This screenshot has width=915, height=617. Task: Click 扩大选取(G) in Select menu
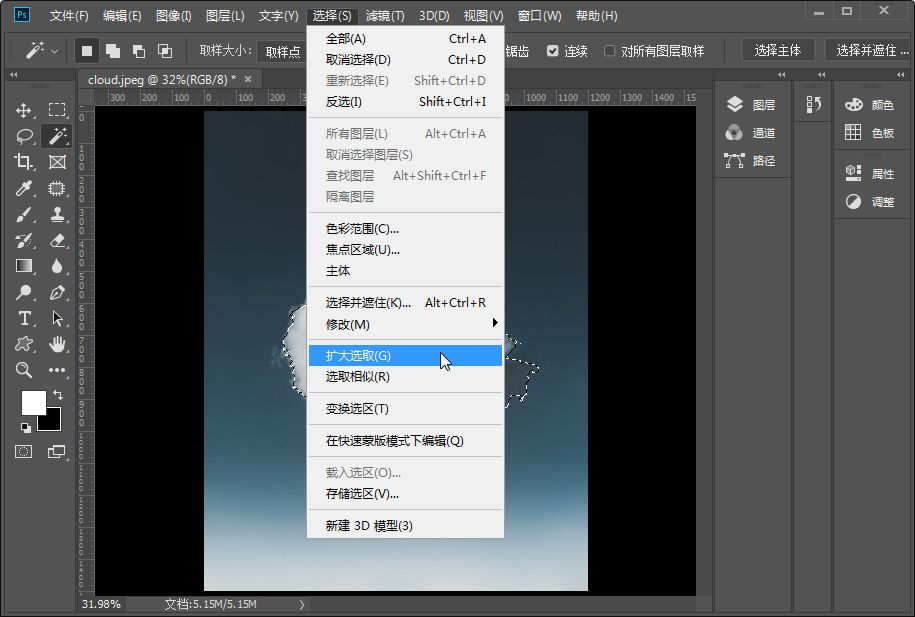[x=405, y=355]
